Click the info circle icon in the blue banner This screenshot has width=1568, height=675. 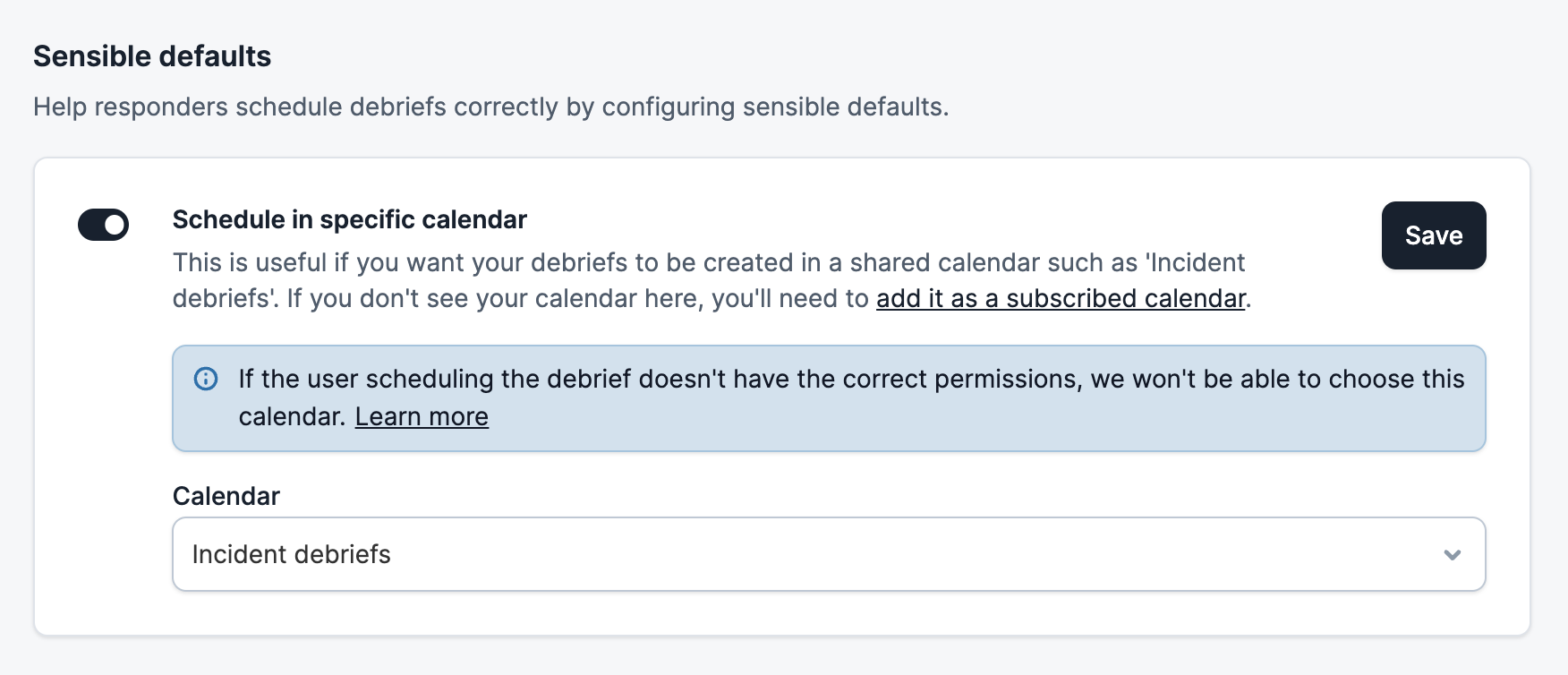[x=206, y=379]
